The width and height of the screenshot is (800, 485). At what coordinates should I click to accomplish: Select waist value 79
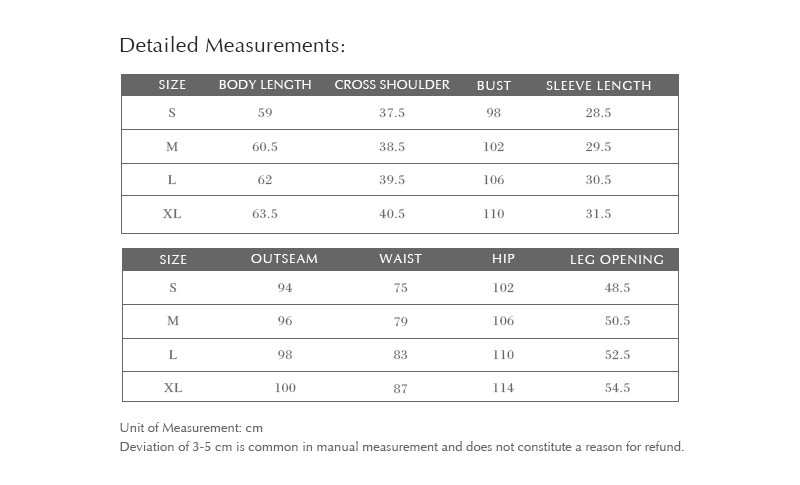tap(400, 321)
